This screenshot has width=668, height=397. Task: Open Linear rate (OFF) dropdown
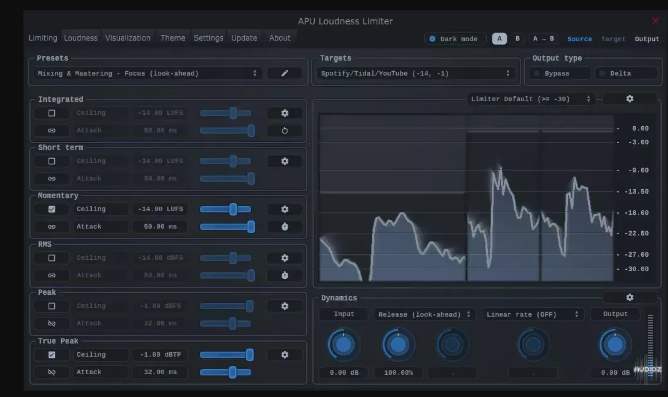point(533,314)
